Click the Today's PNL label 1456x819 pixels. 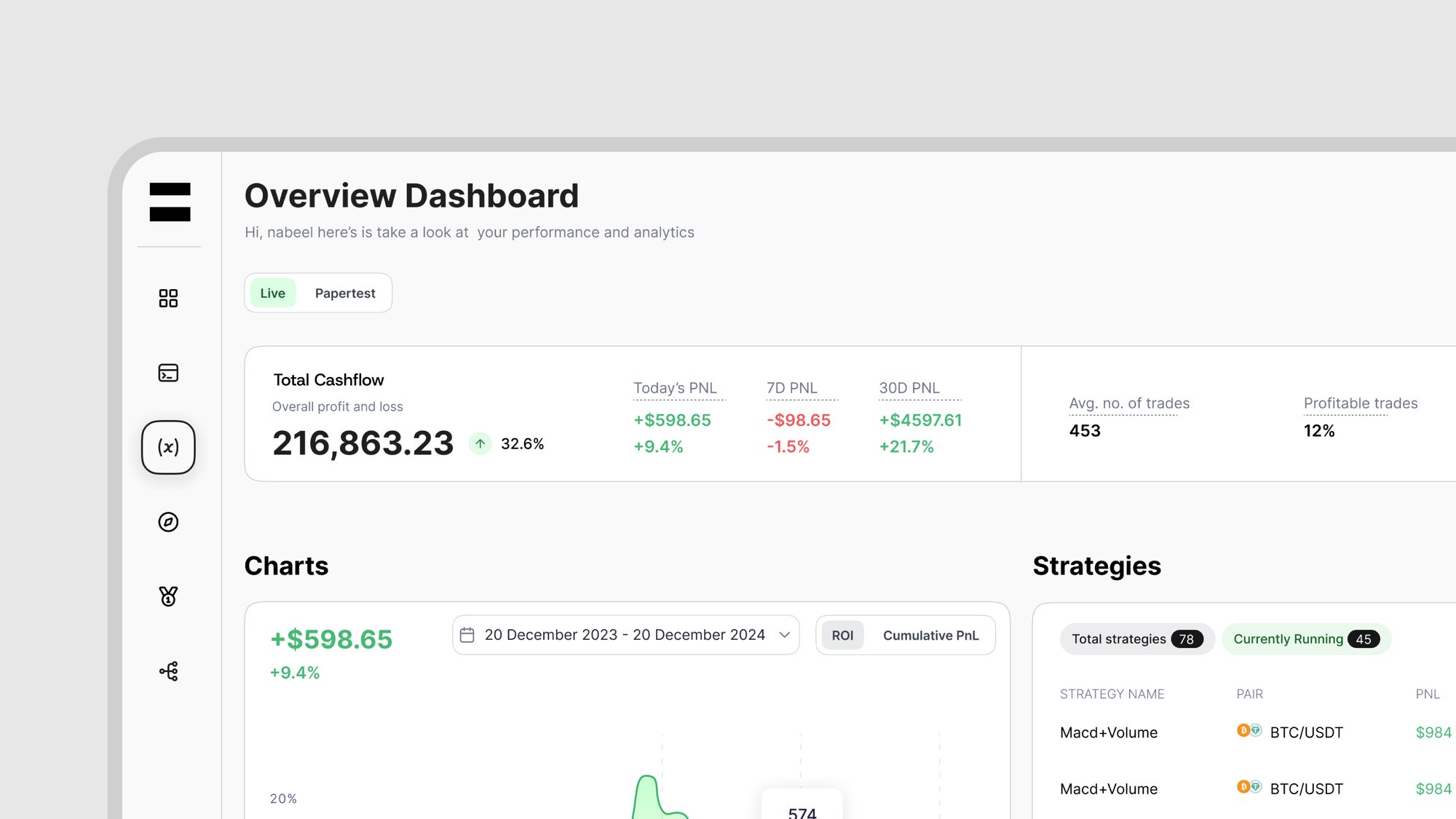[x=675, y=388]
